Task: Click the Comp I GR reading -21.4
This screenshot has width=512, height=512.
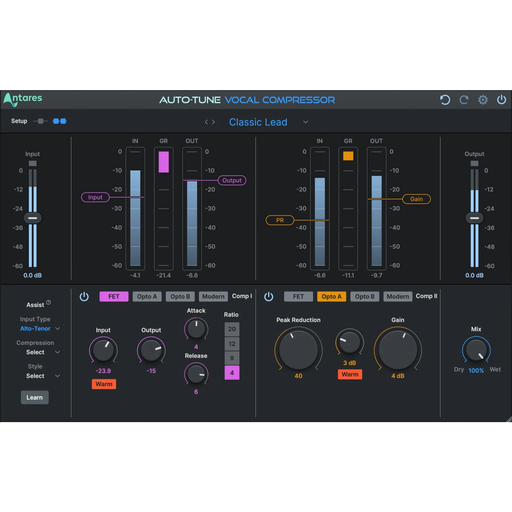Action: coord(164,275)
